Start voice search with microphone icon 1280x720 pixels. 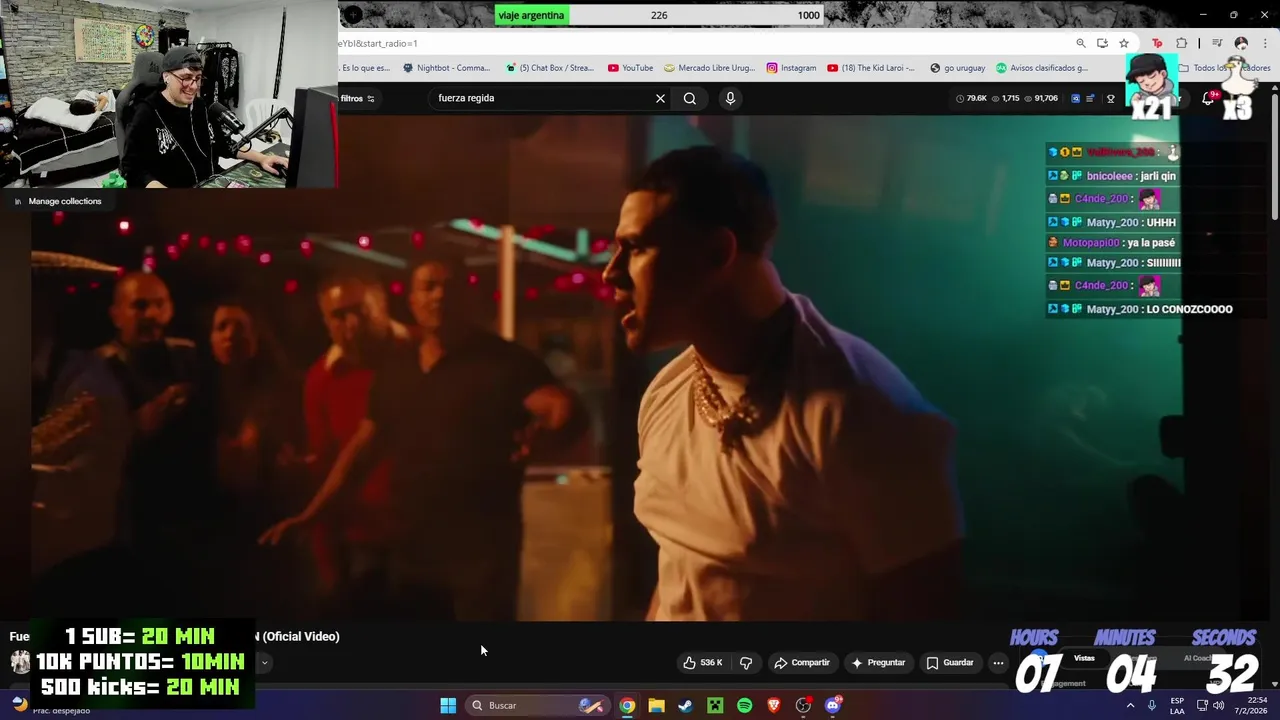[x=730, y=98]
